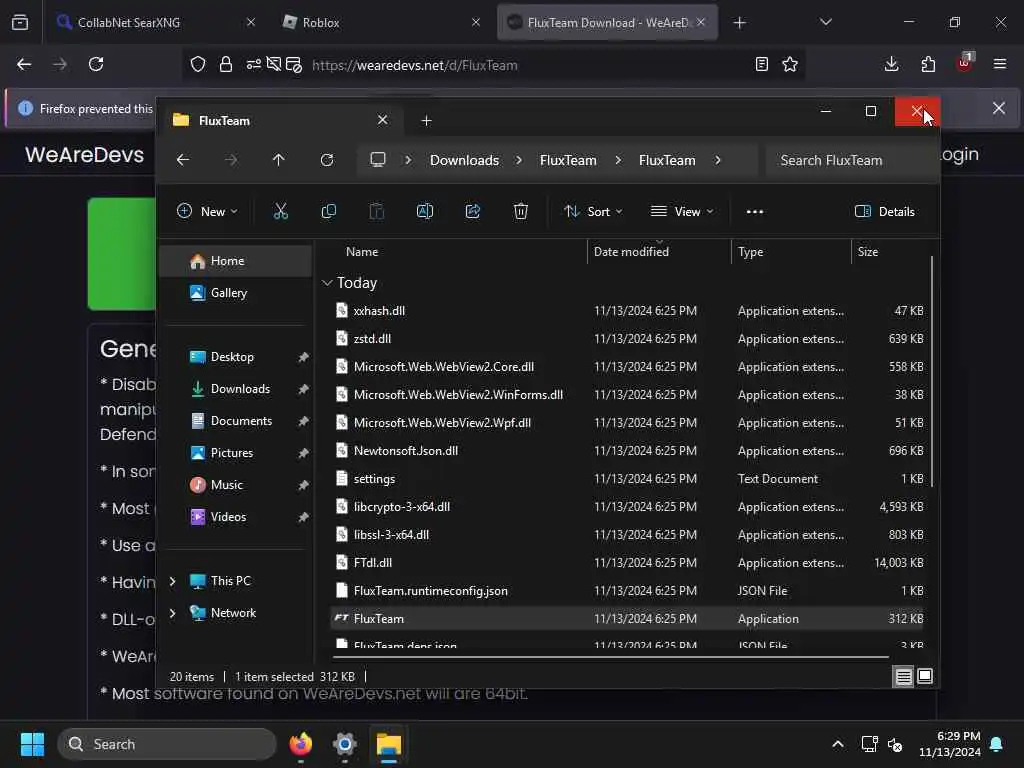Open the notification bell in system tray
The image size is (1024, 768).
[x=997, y=744]
